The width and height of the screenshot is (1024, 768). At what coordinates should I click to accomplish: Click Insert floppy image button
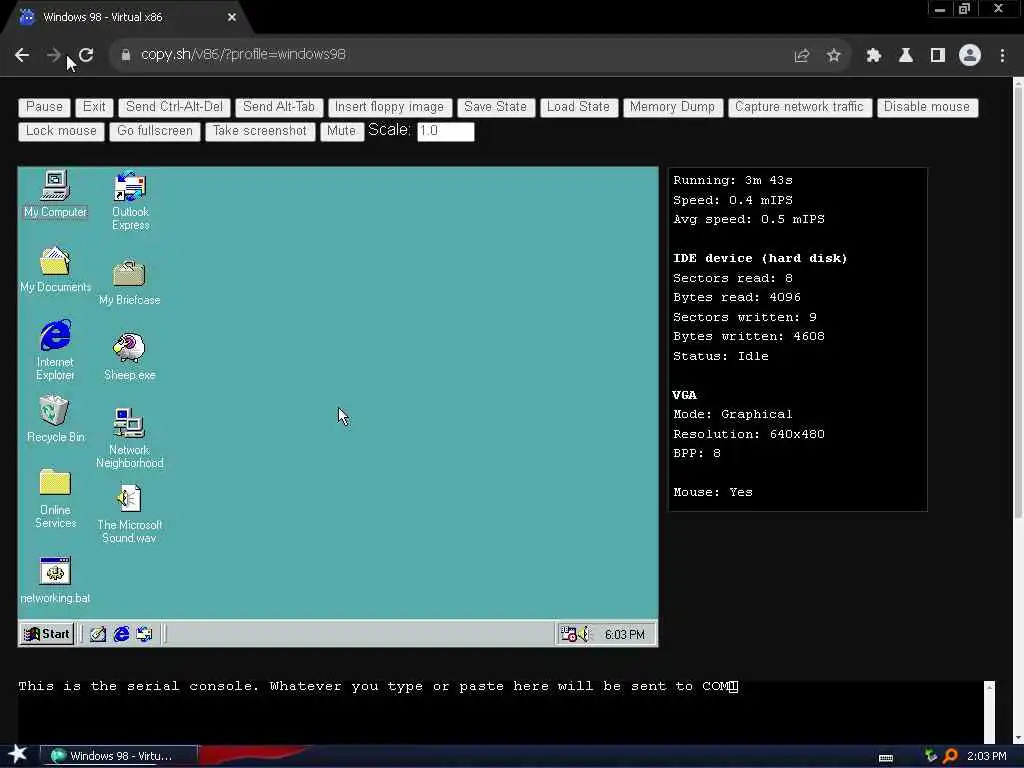[389, 107]
